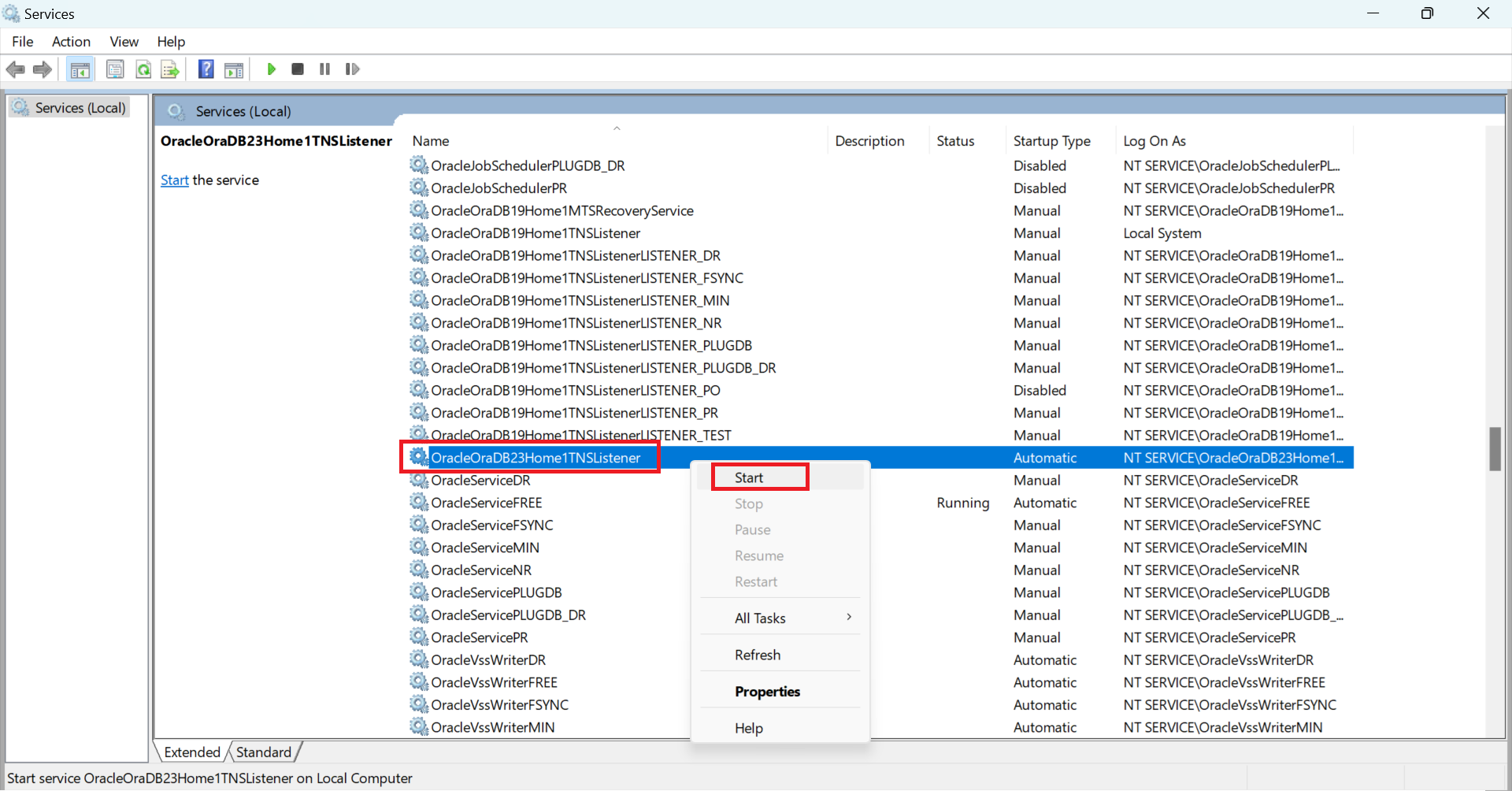Screen dimensions: 1512x791
Task: Select the OracleOraDB19Home1TNSListenerLISTENER_PR service row
Action: 880,413
